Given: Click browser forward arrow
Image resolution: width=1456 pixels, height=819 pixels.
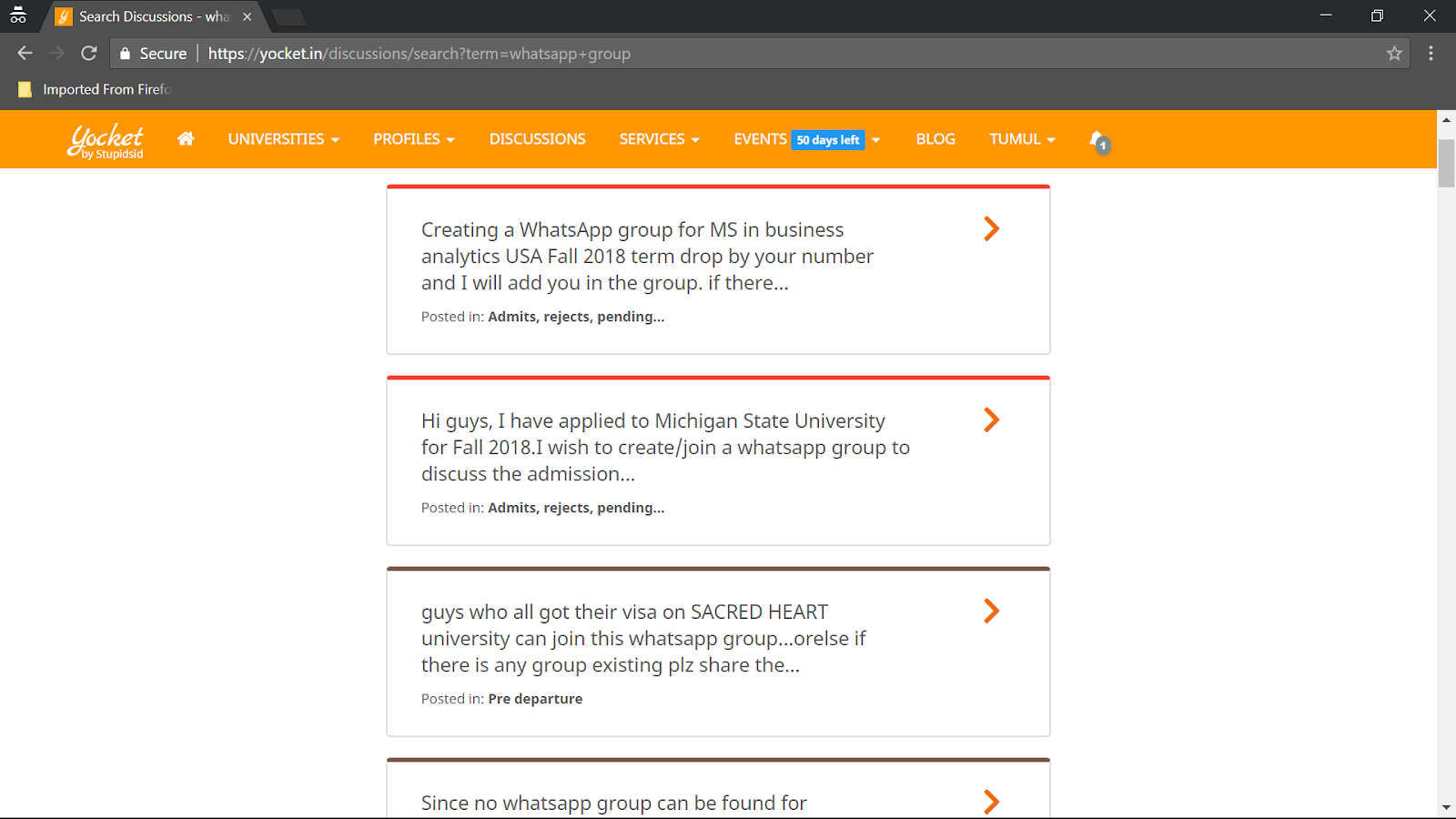Looking at the screenshot, I should pos(56,54).
